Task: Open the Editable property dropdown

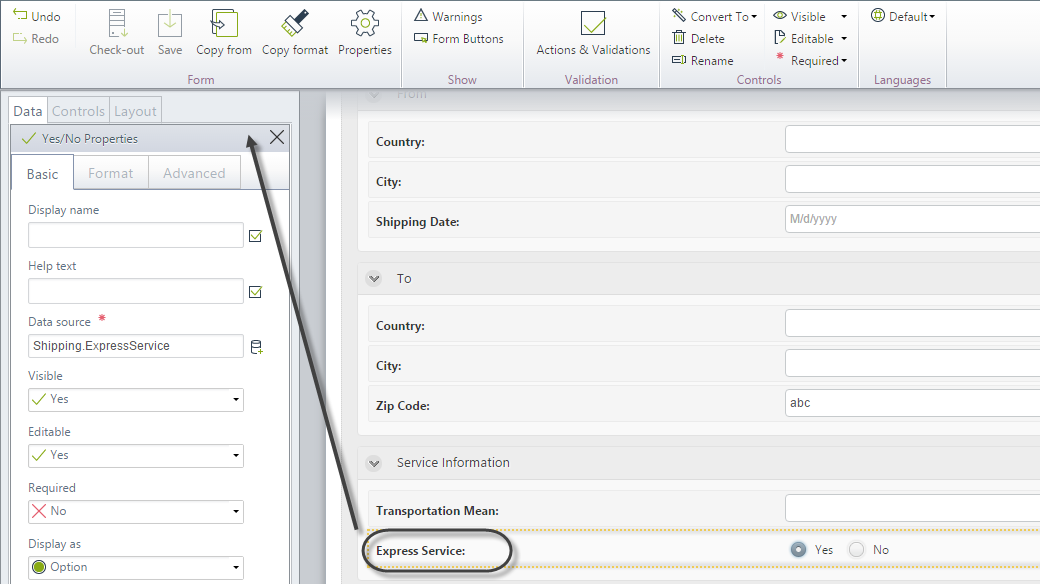Action: coord(135,455)
